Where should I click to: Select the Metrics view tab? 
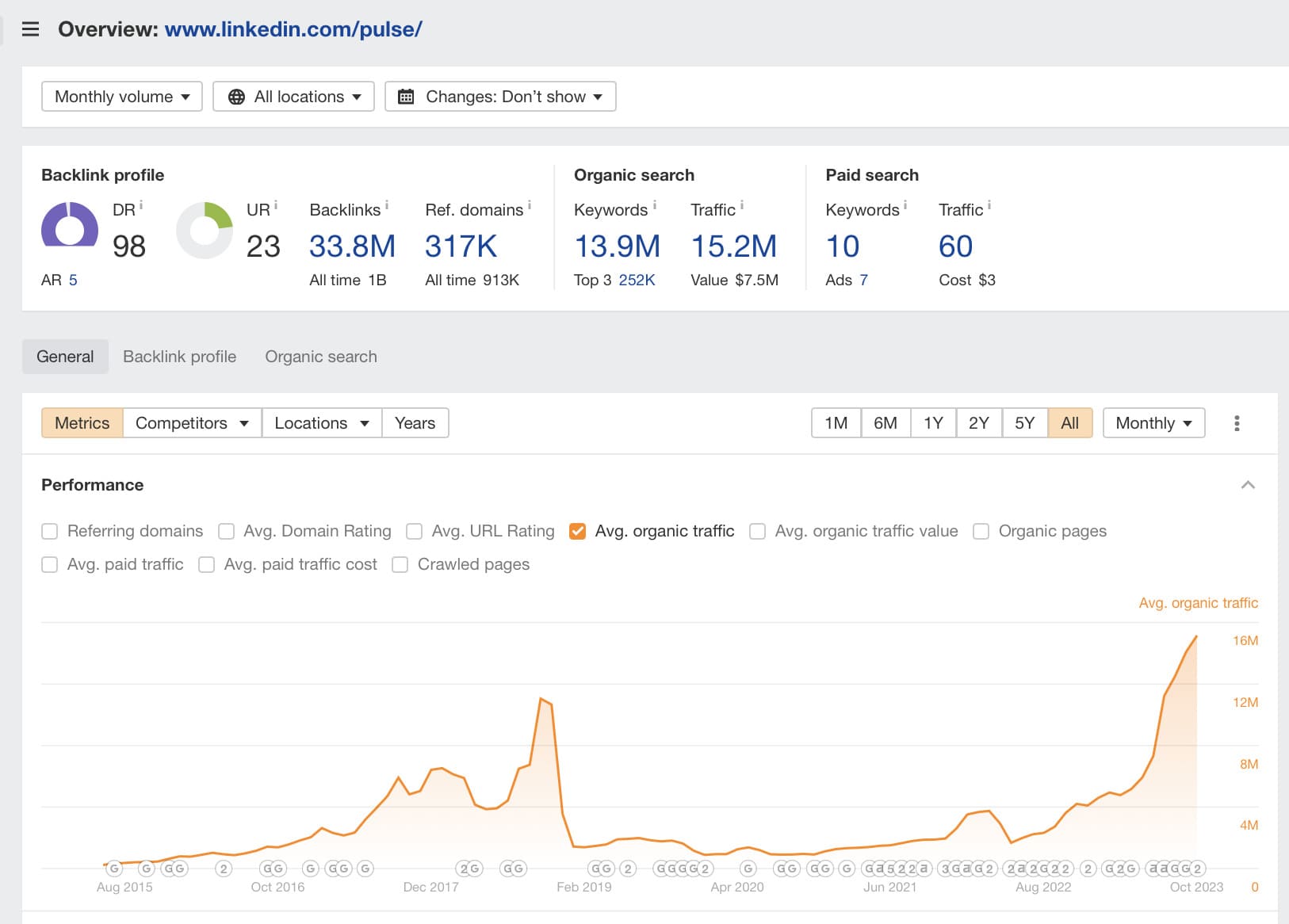(x=82, y=423)
